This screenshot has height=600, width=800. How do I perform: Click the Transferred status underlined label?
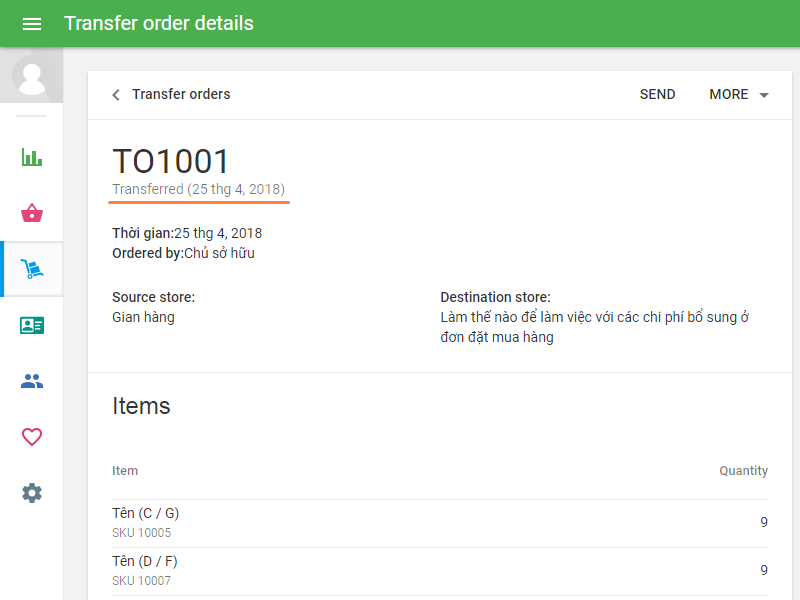point(198,189)
